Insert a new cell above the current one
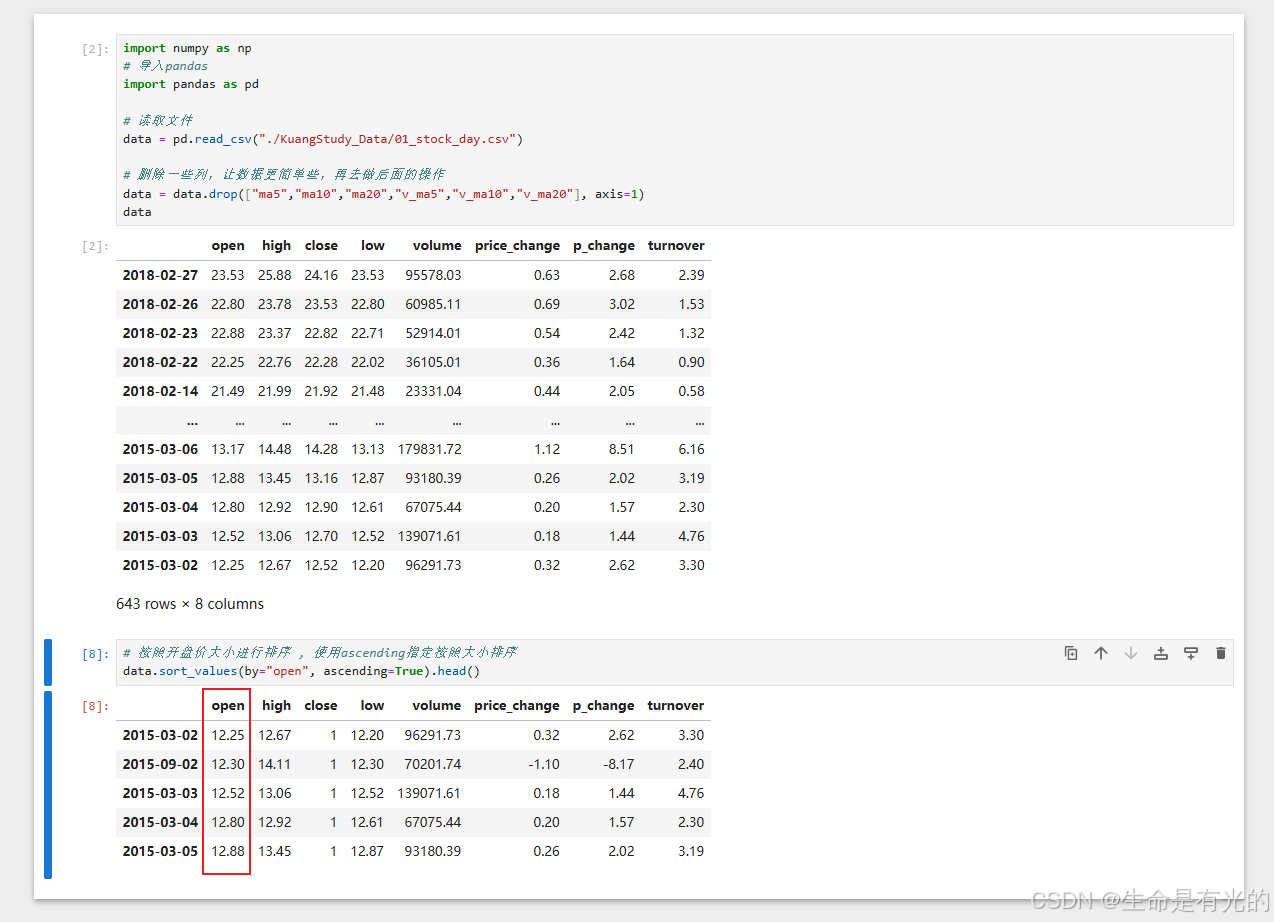 click(1161, 653)
